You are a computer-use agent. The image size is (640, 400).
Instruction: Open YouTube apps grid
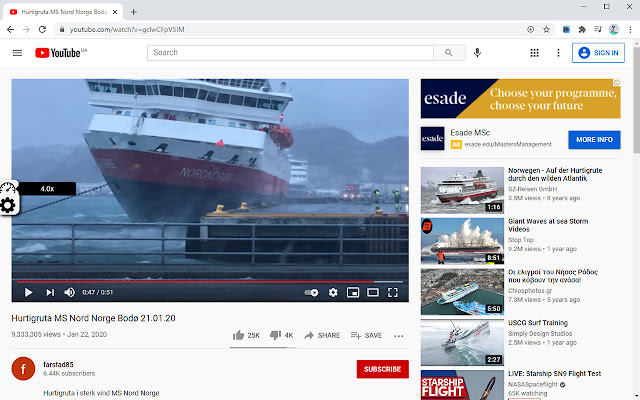(x=534, y=53)
